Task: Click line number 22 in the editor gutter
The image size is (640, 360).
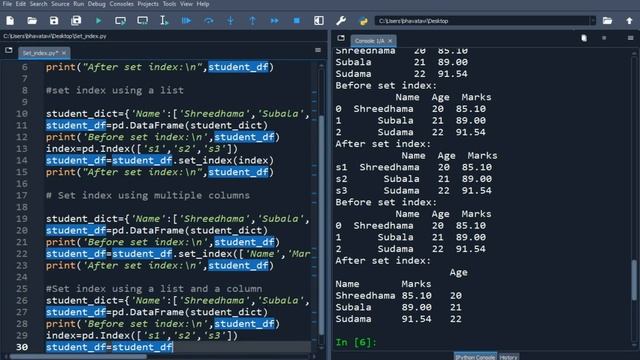Action: click(x=22, y=254)
